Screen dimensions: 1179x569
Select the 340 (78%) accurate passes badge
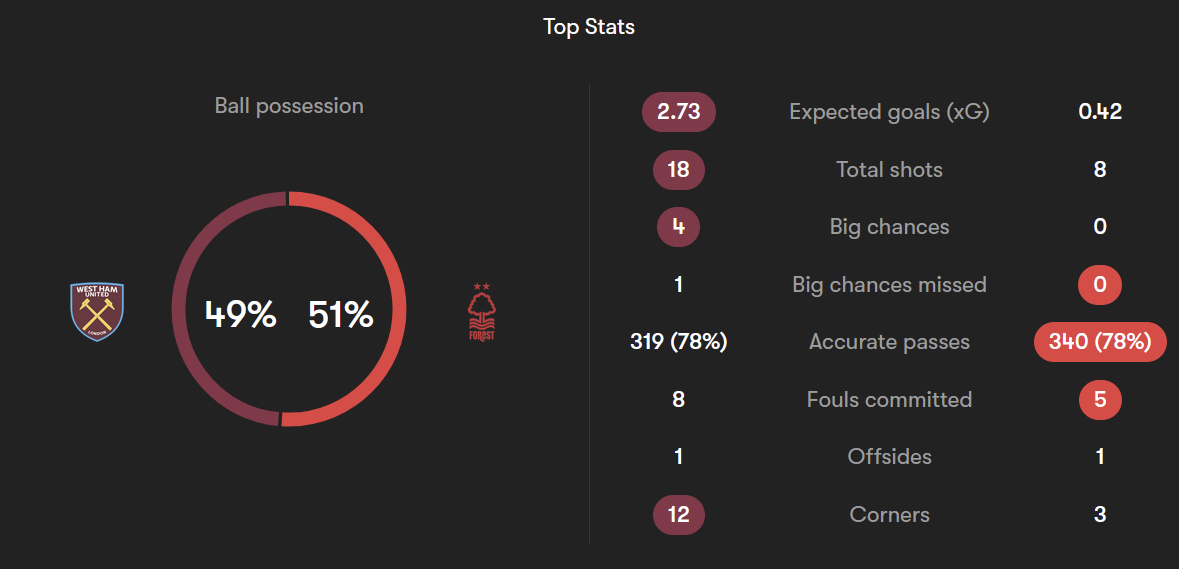[x=1101, y=342]
